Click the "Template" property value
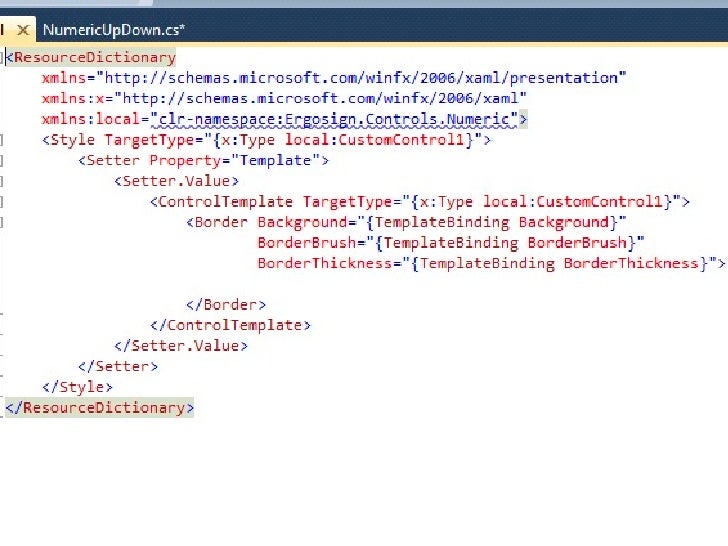728x546 pixels. pos(275,161)
